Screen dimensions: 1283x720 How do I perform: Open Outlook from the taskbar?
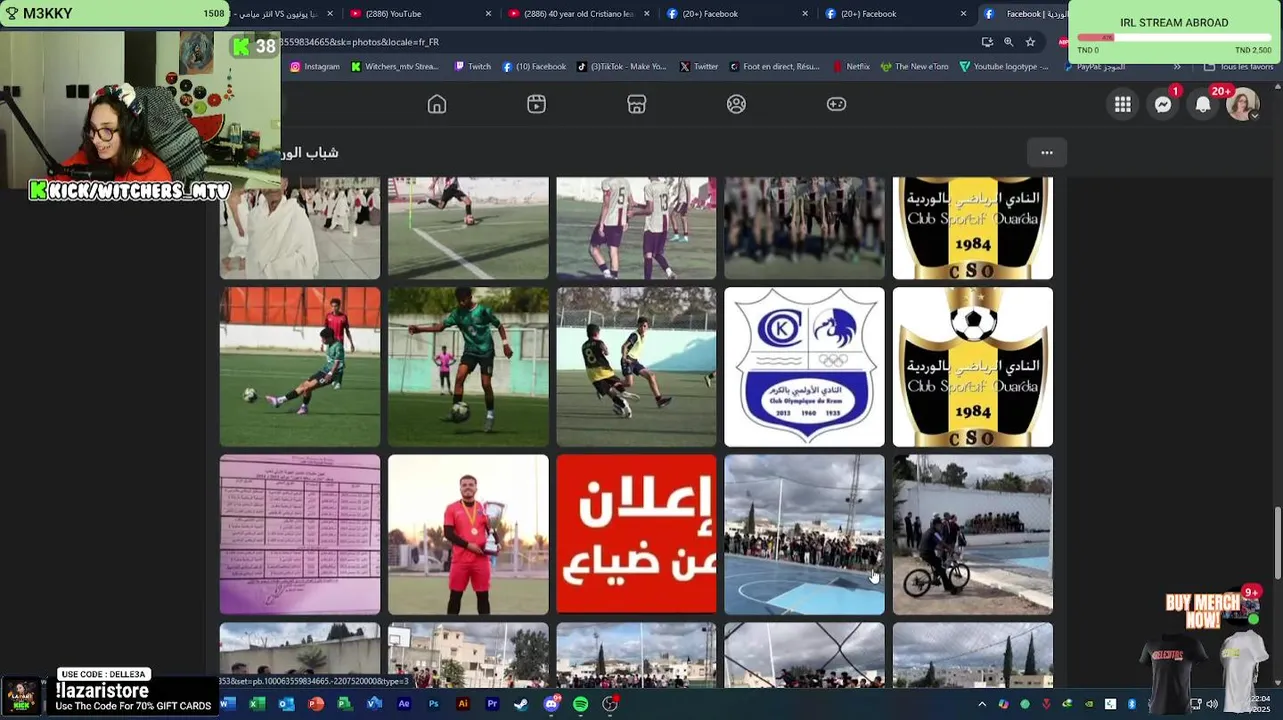point(286,704)
